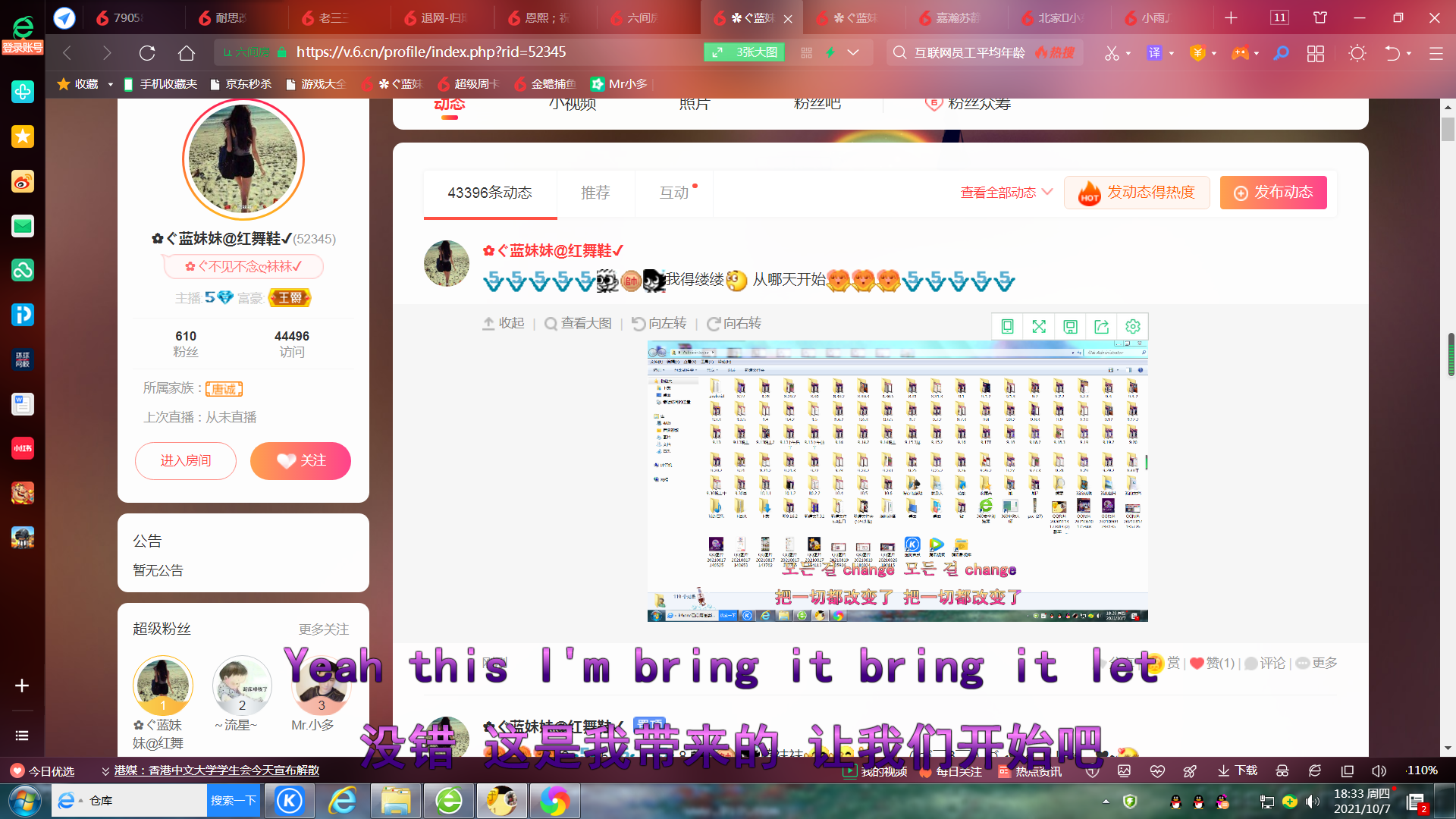Reload the page with the refresh icon
This screenshot has height=819, width=1456.
[147, 53]
